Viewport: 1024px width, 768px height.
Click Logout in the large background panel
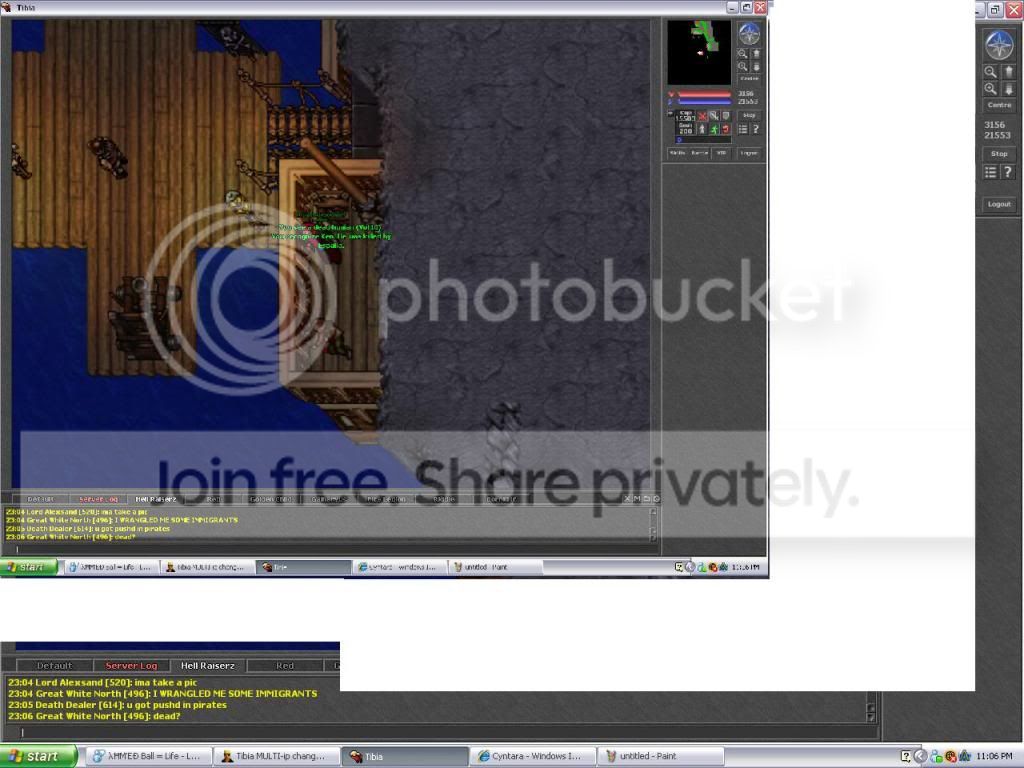pyautogui.click(x=999, y=204)
